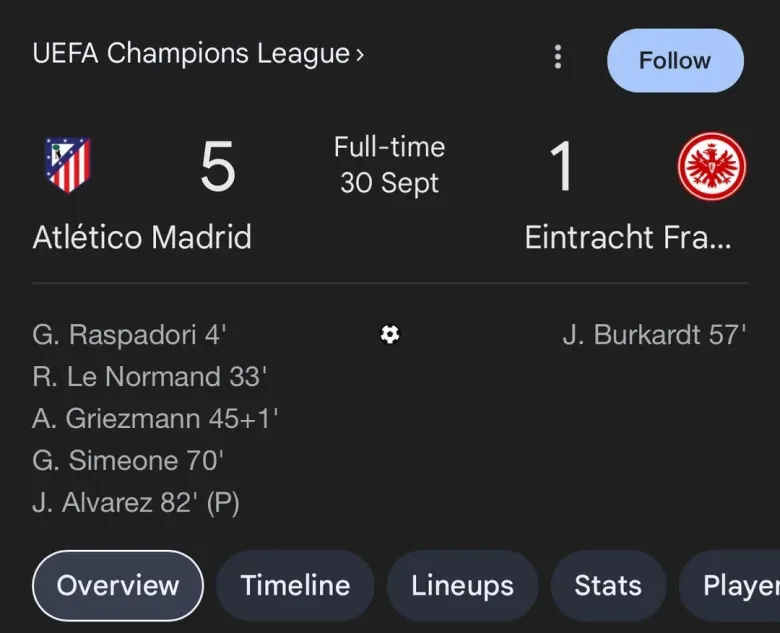Open the three-dot more options menu
The width and height of the screenshot is (780, 633).
click(558, 57)
